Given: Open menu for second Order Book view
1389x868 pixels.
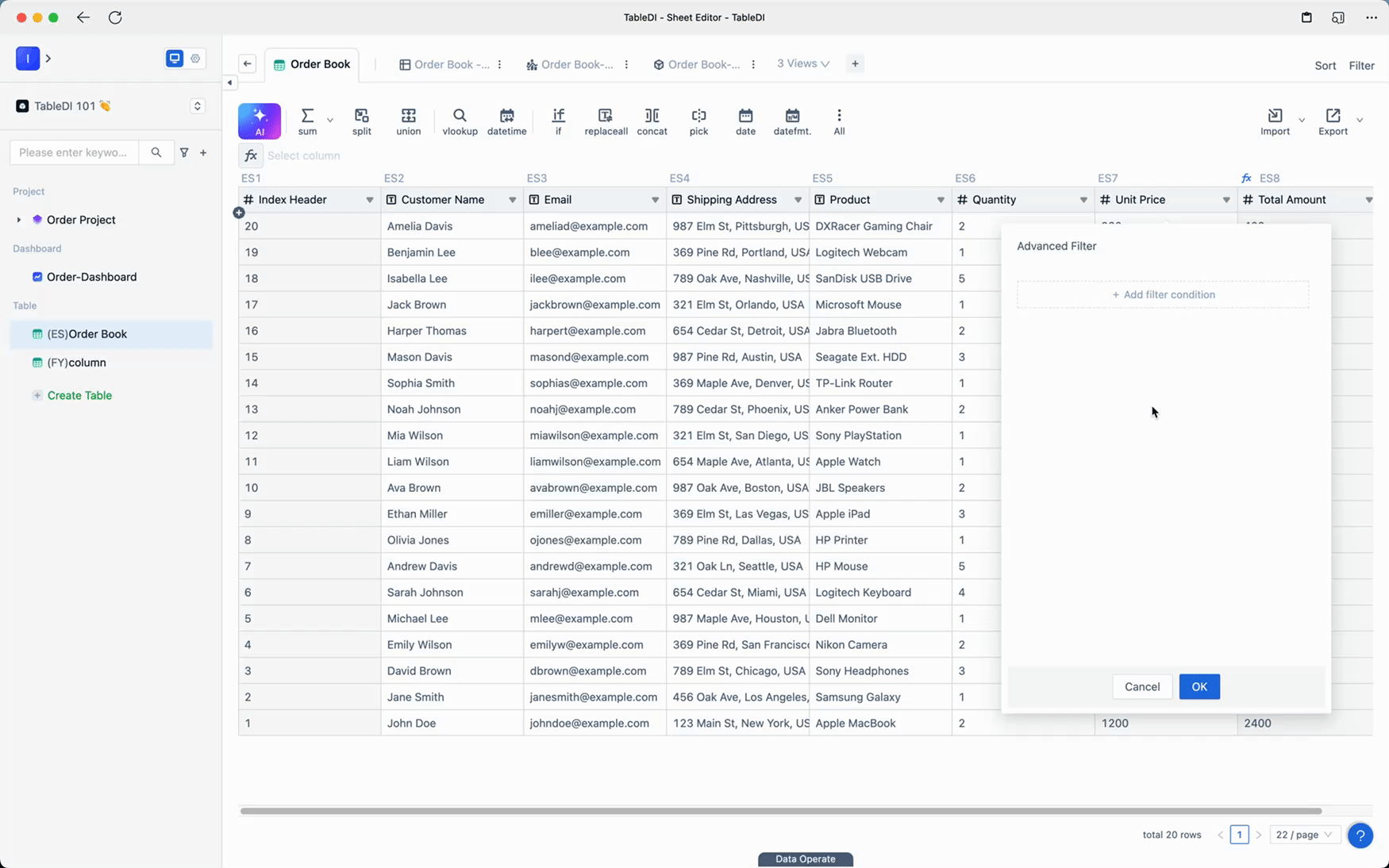Looking at the screenshot, I should click(x=499, y=65).
